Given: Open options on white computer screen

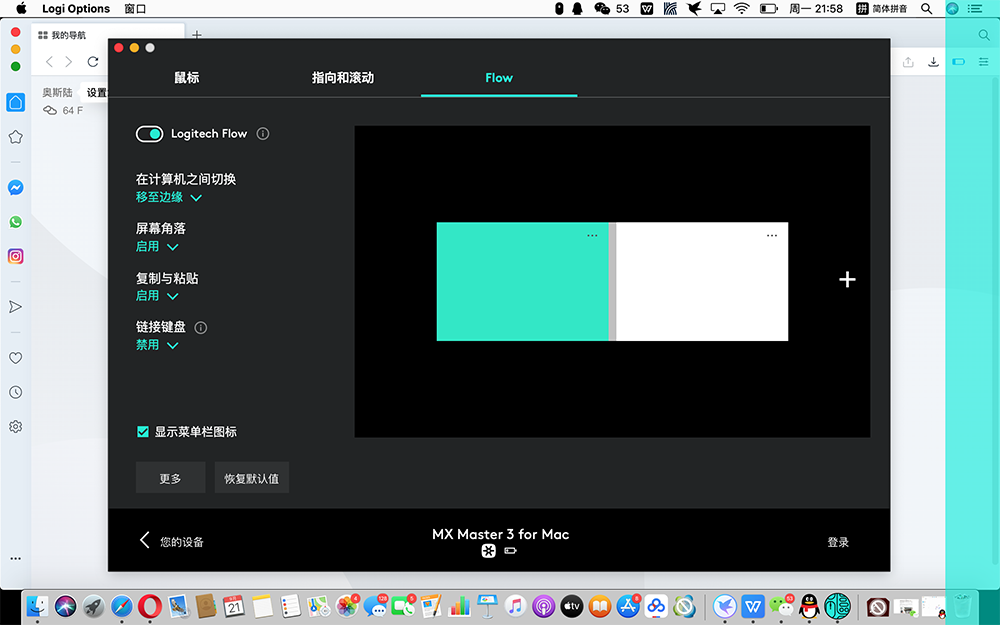Looking at the screenshot, I should (x=772, y=235).
